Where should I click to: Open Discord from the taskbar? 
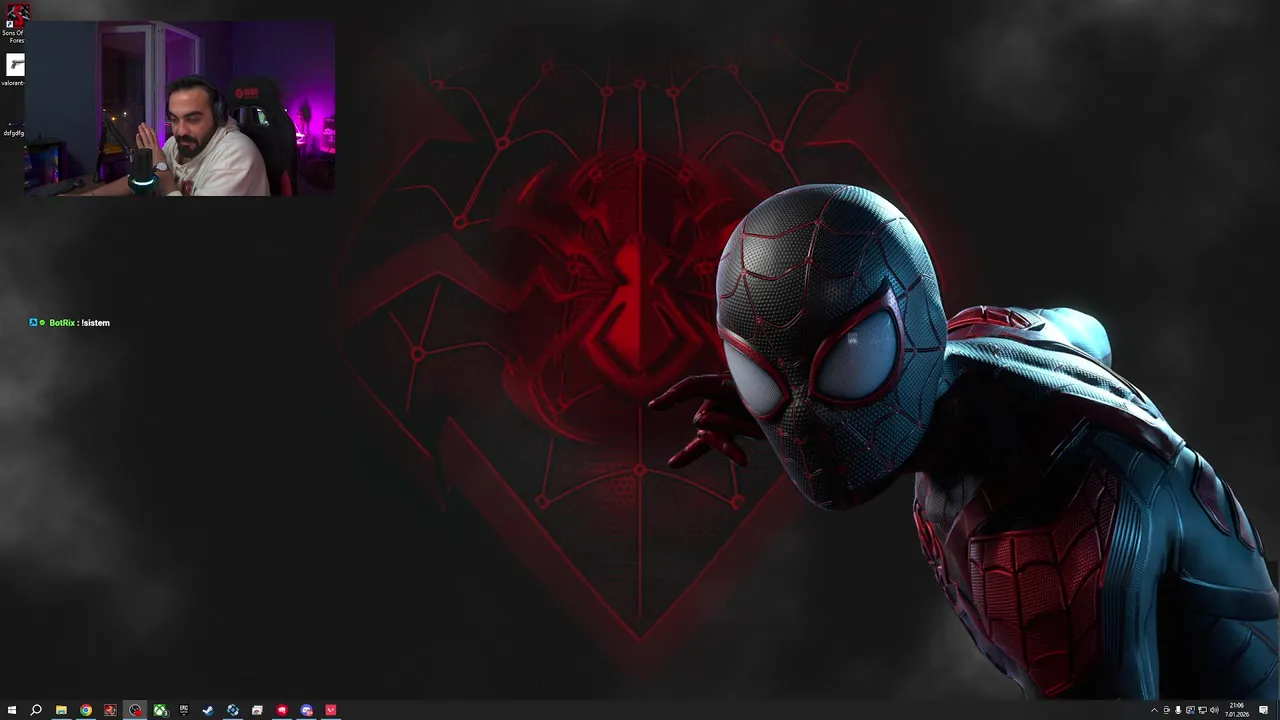[306, 710]
